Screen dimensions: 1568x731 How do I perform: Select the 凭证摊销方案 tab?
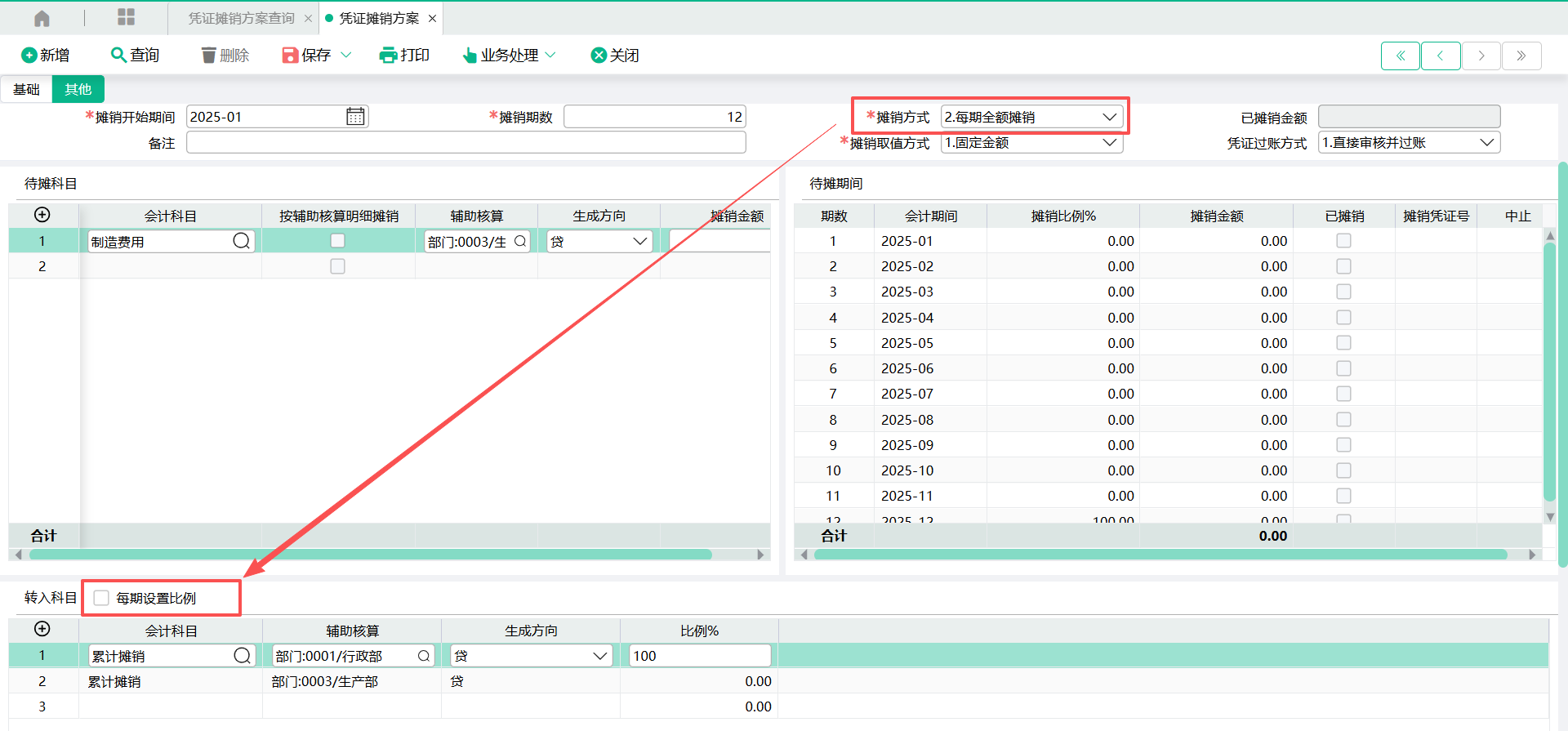(x=379, y=18)
